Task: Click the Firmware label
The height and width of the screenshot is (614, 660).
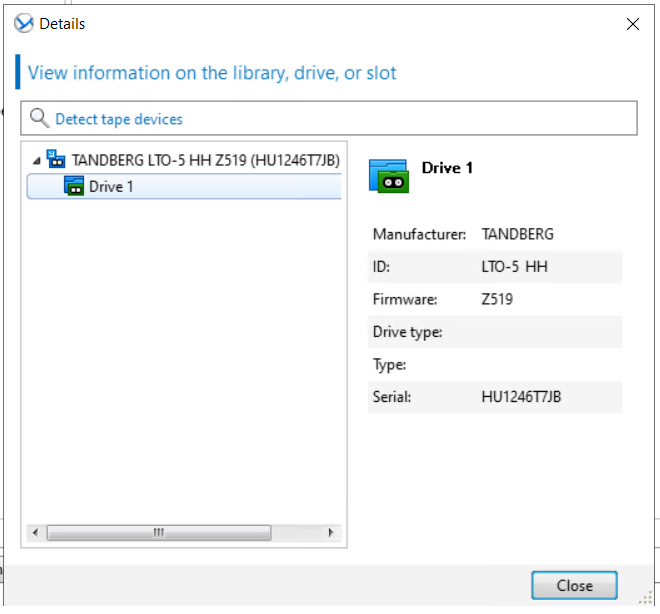Action: tap(405, 300)
